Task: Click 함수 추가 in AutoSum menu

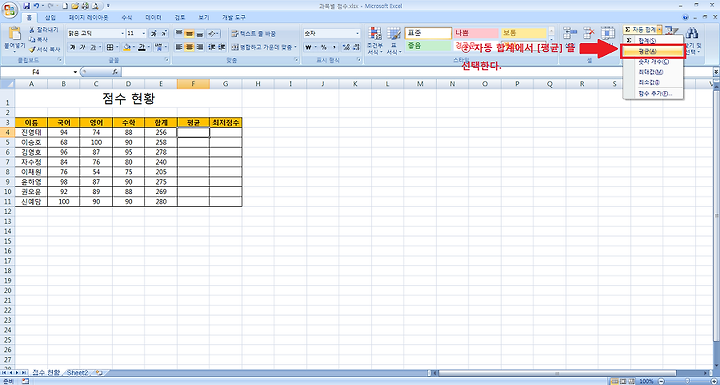Action: click(x=652, y=94)
